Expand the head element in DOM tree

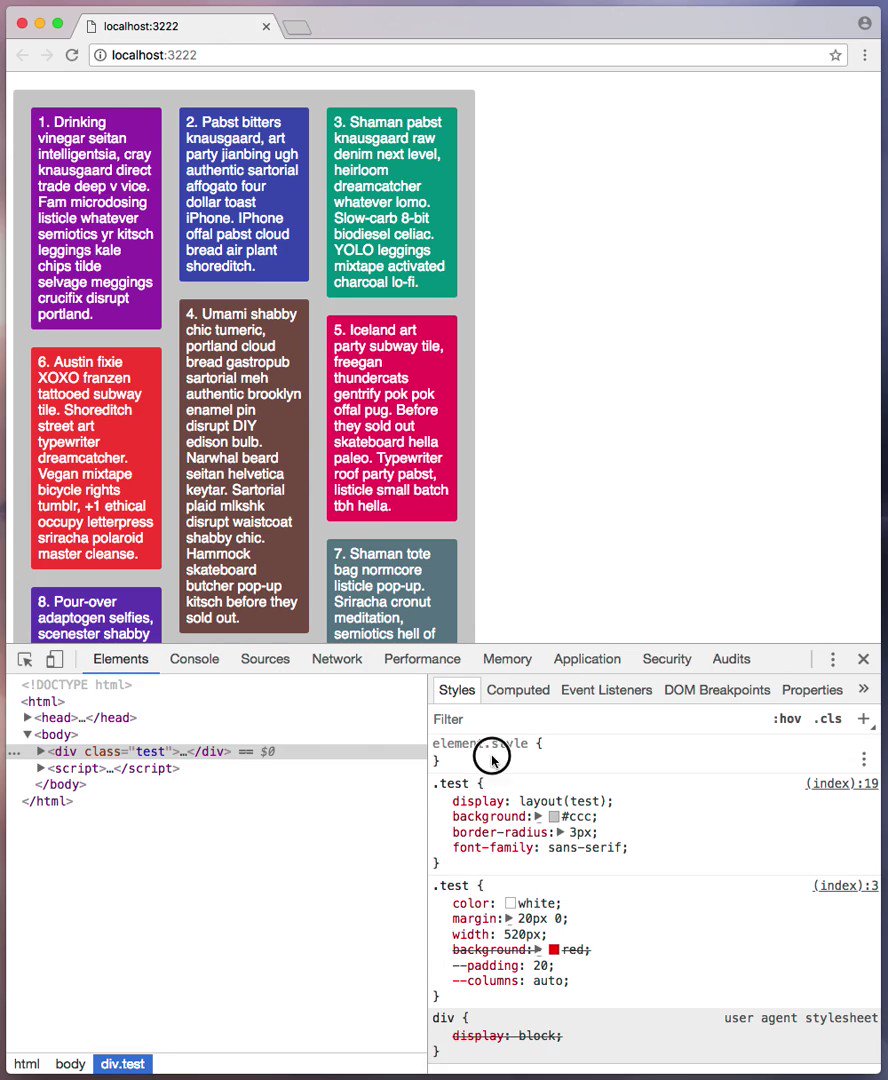pos(28,717)
